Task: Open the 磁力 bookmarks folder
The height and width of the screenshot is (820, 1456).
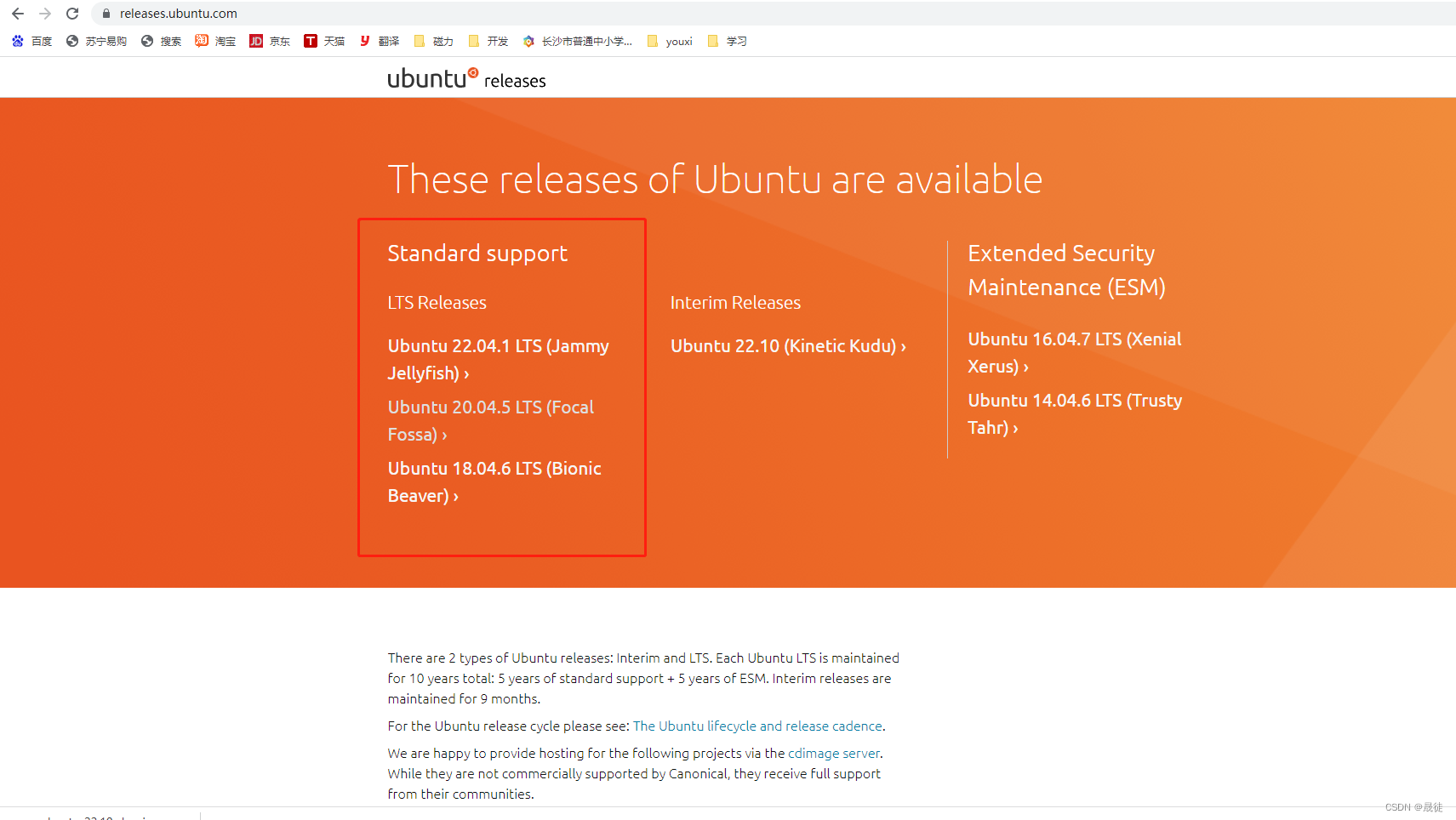Action: (x=433, y=41)
